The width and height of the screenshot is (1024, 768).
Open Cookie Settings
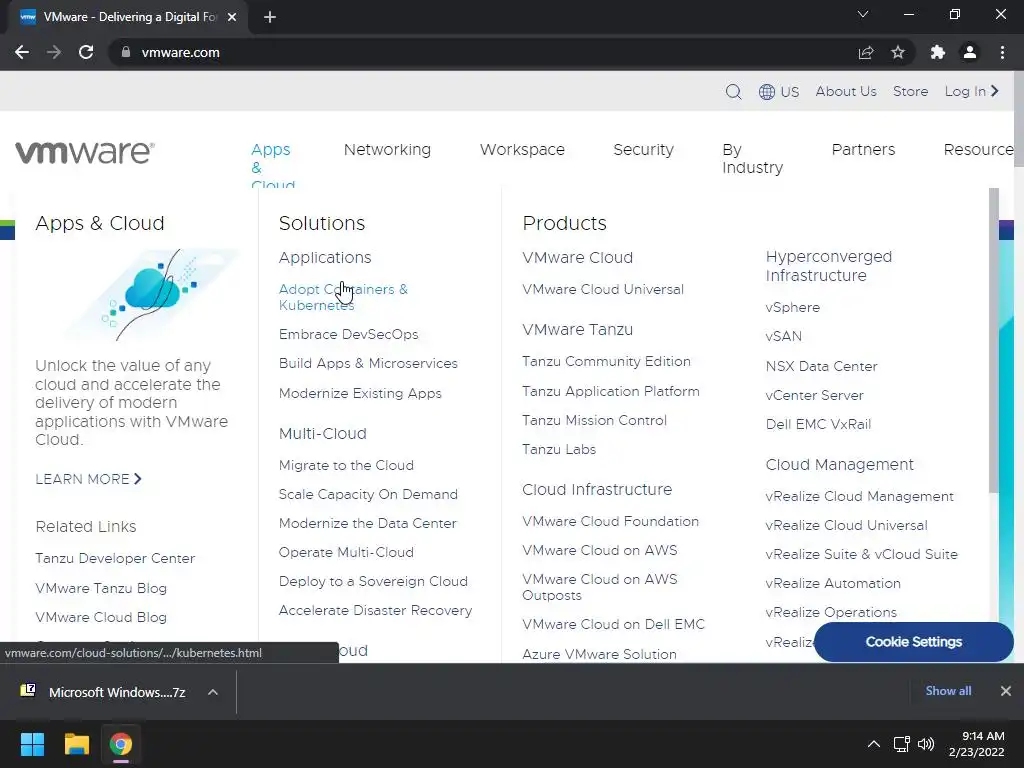click(914, 642)
